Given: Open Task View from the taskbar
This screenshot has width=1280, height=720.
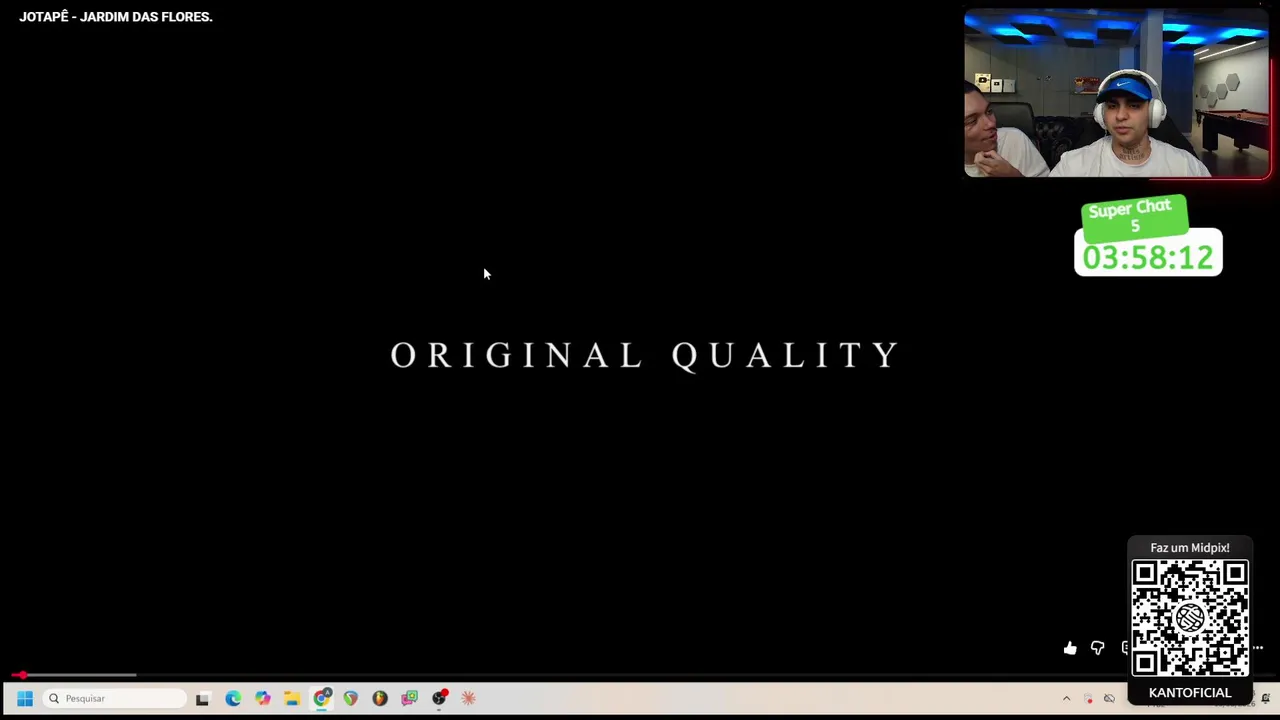Looking at the screenshot, I should coord(203,698).
